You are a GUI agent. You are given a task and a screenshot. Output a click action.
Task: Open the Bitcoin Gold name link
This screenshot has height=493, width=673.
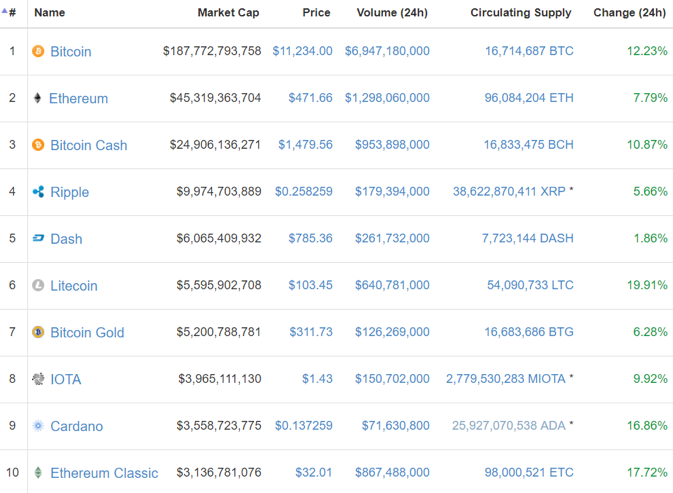click(x=87, y=332)
